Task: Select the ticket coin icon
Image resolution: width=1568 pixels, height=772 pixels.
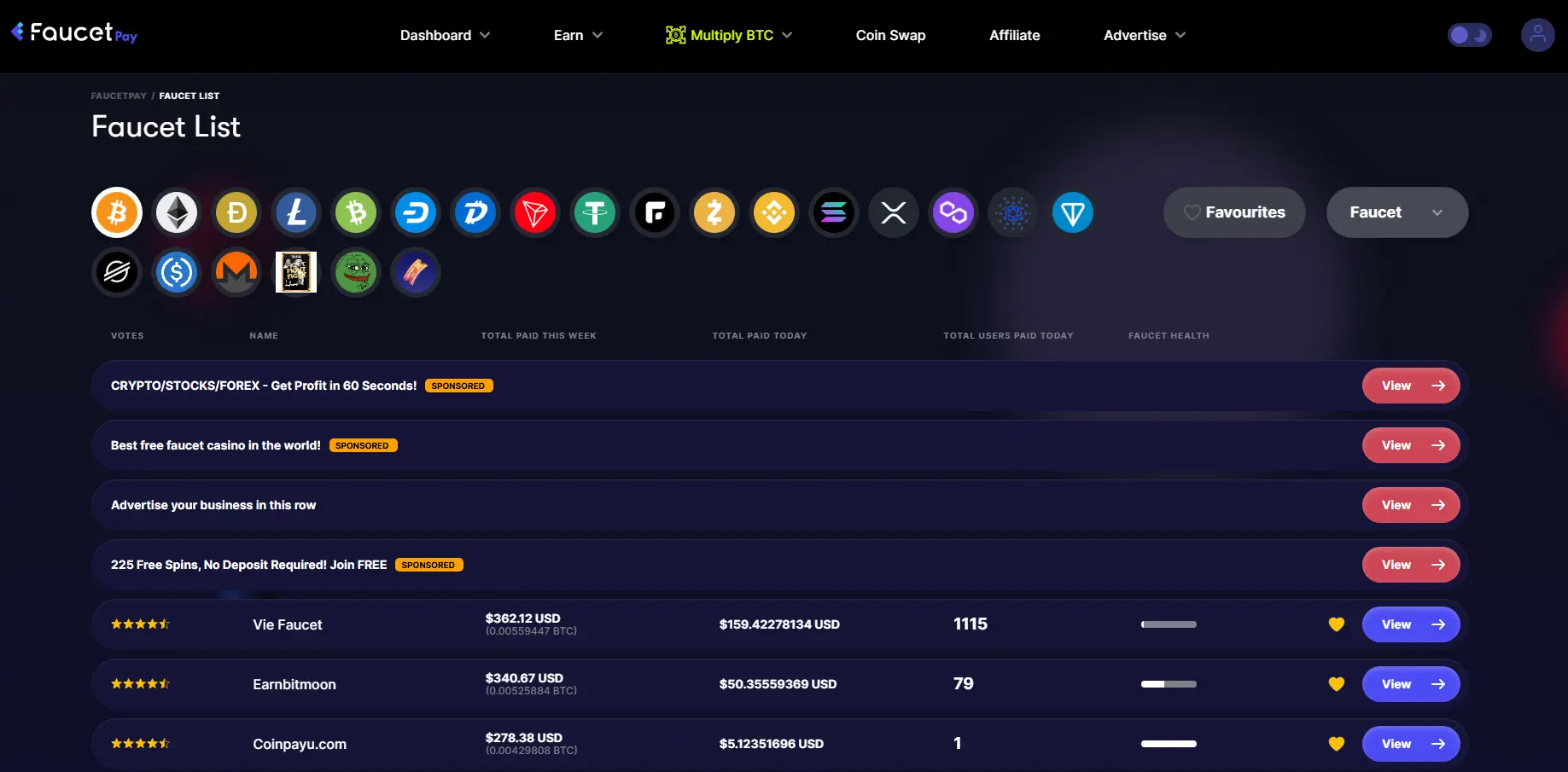Action: [x=416, y=272]
